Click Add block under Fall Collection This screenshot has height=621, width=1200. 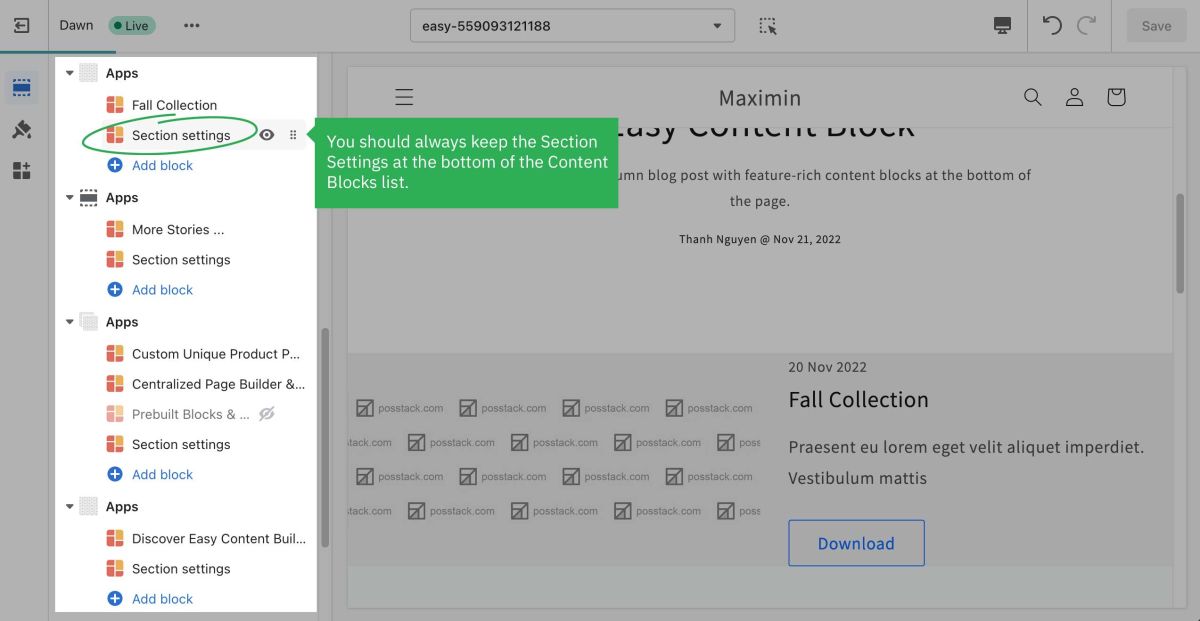point(162,165)
